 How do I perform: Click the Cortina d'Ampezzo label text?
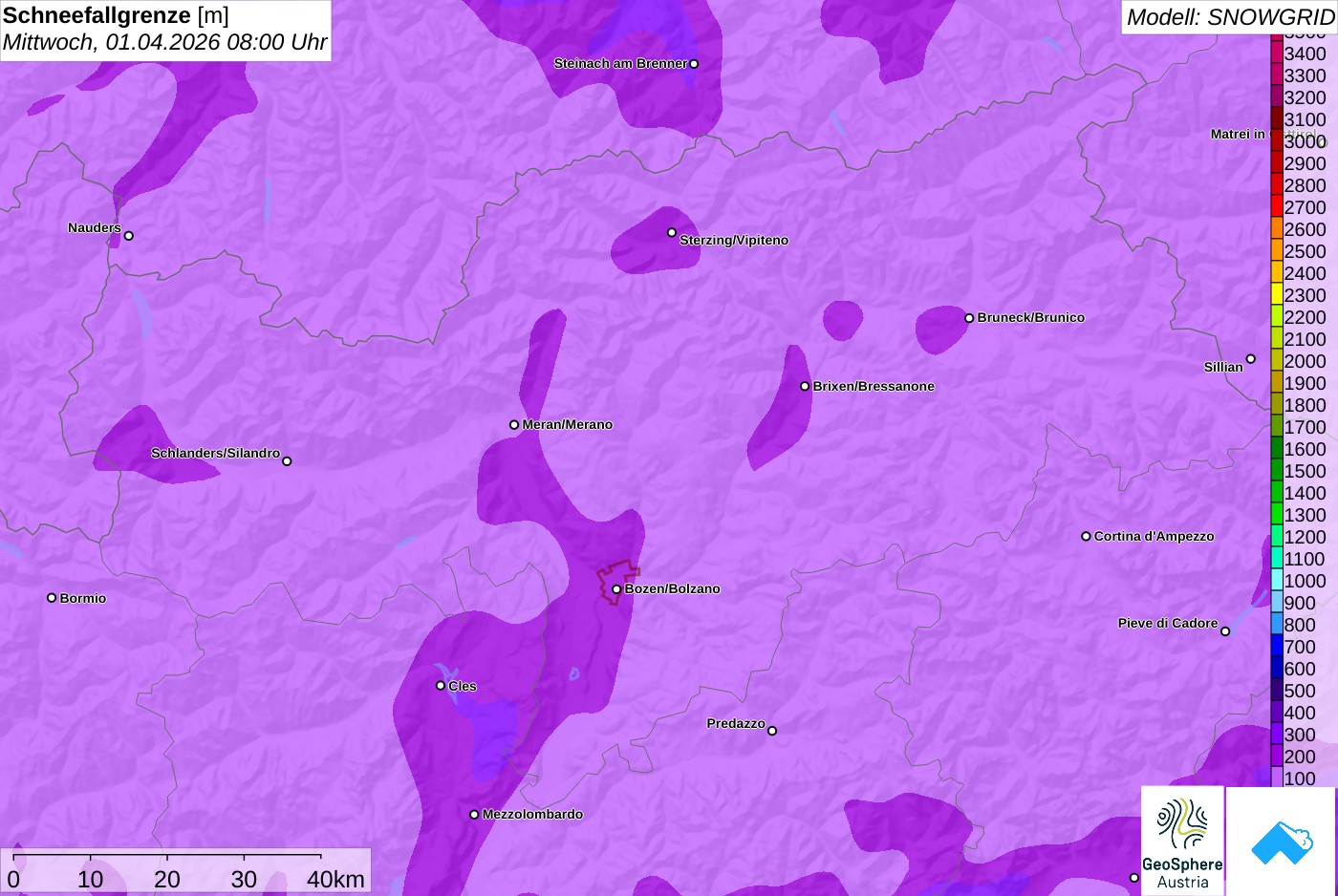1154,537
